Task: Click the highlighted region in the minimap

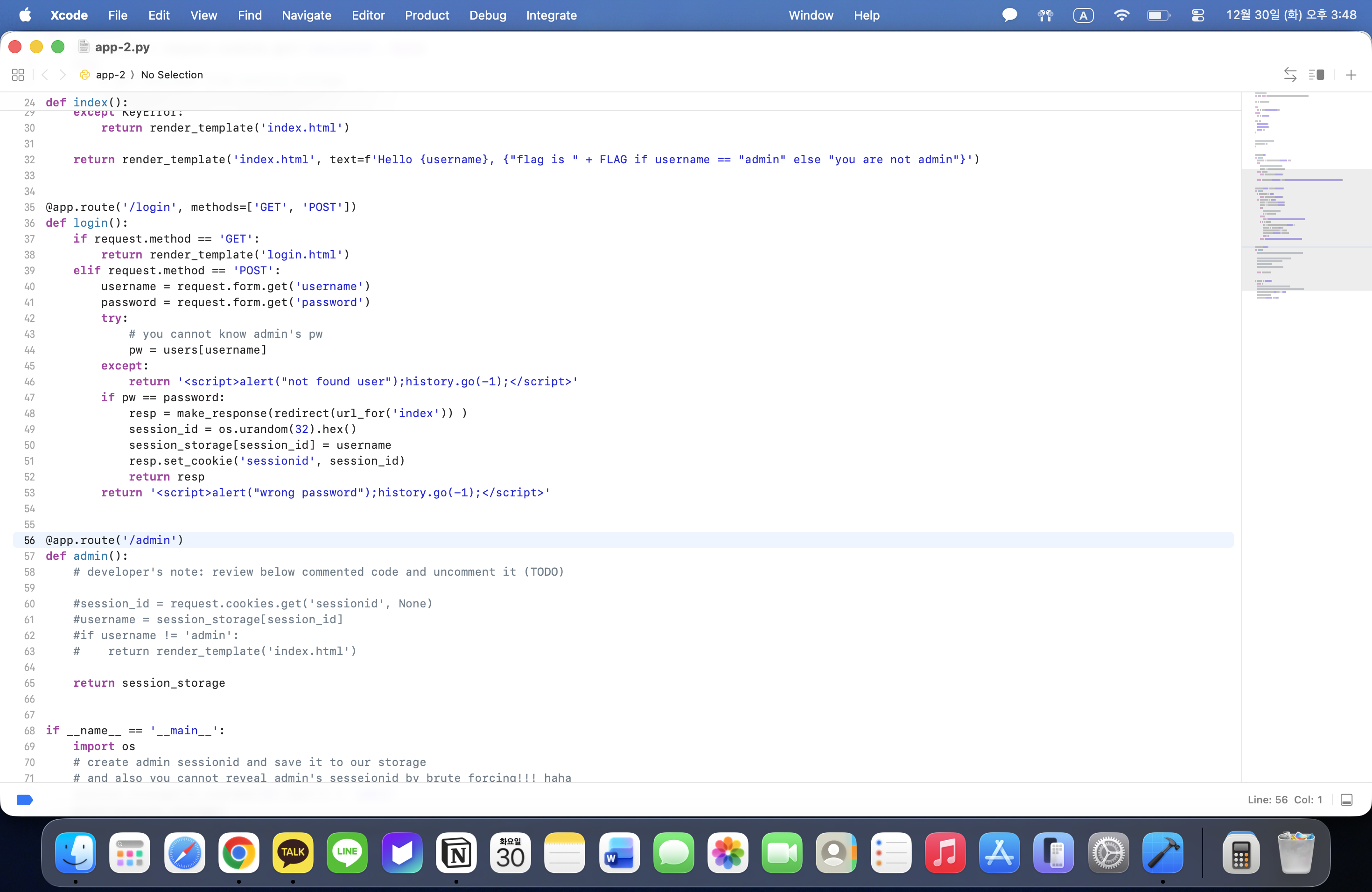Action: [x=1306, y=230]
